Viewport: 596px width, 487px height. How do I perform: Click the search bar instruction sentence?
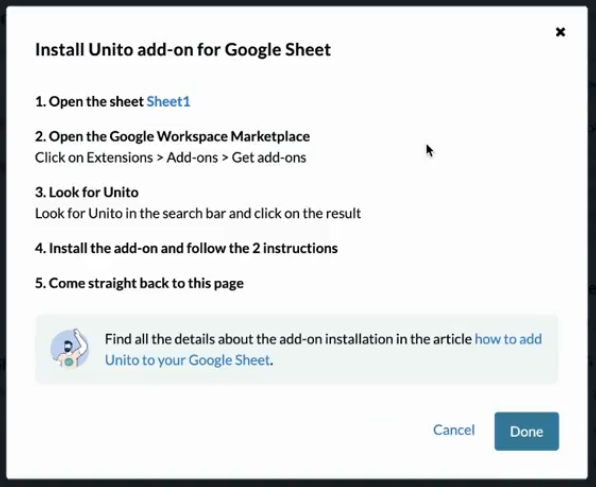pos(198,213)
